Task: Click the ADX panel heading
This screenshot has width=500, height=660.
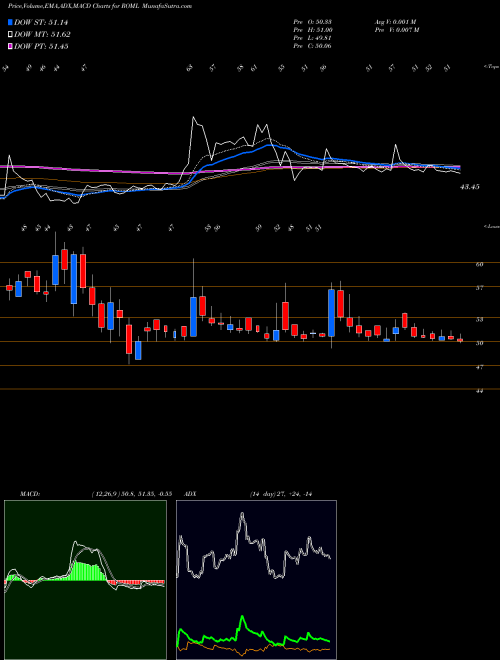Action: (190, 494)
